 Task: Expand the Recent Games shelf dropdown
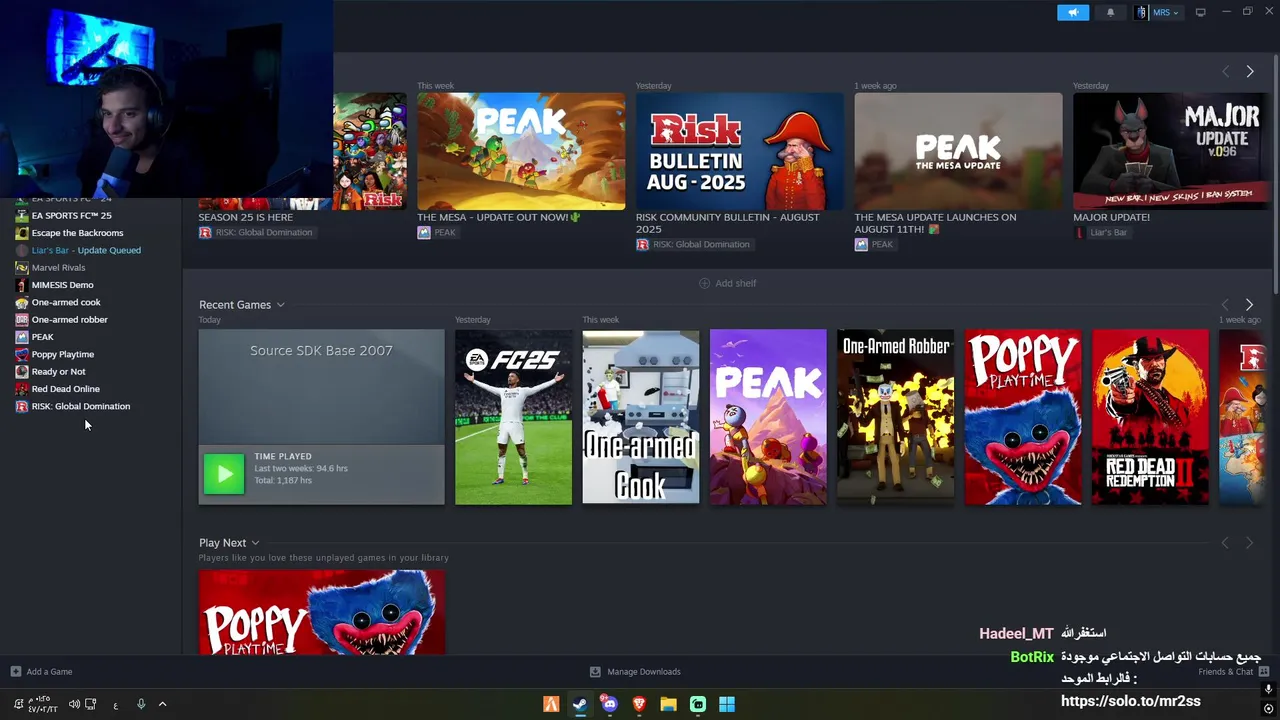280,305
